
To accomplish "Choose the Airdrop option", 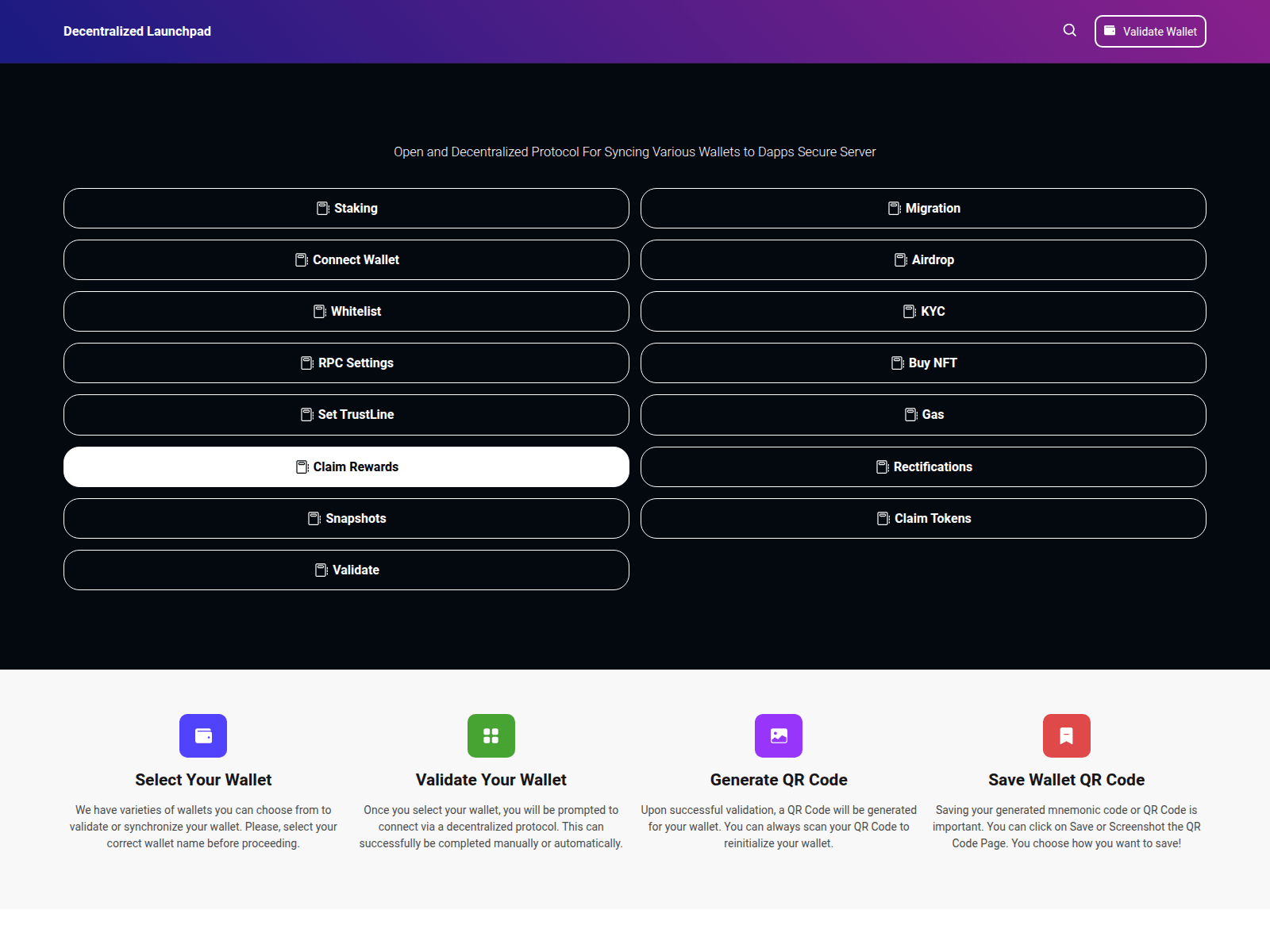I will tap(923, 259).
